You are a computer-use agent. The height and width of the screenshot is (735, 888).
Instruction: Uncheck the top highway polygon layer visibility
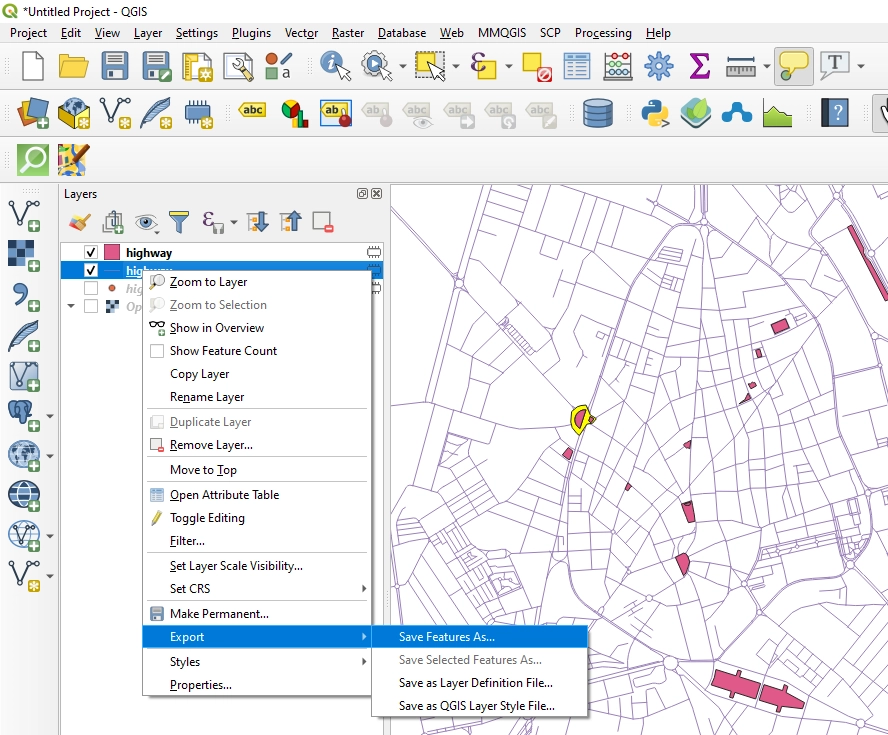(x=91, y=253)
